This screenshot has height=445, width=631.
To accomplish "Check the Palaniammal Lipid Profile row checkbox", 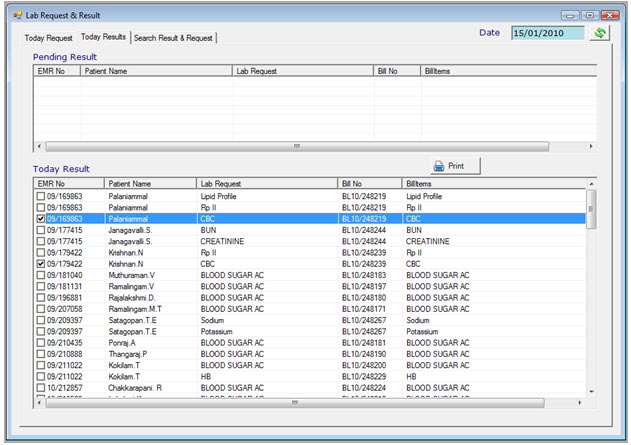I will pos(41,196).
